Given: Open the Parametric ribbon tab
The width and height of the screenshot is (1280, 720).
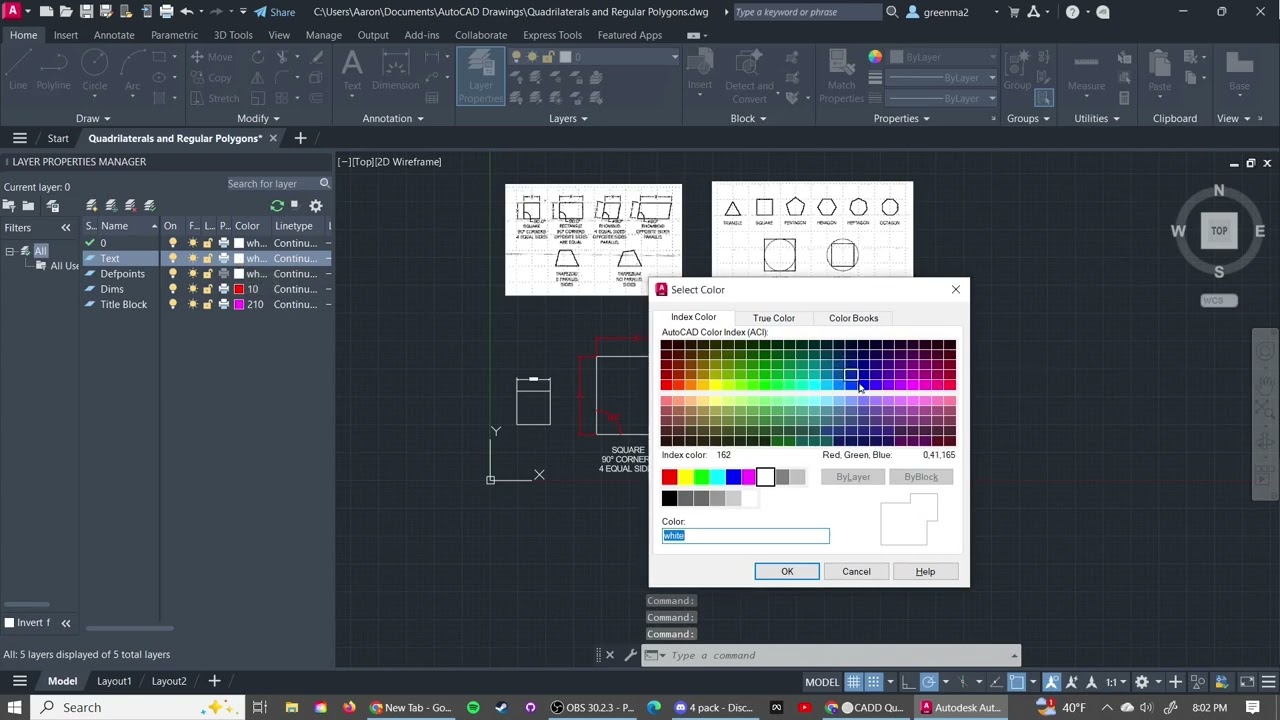Looking at the screenshot, I should (174, 35).
